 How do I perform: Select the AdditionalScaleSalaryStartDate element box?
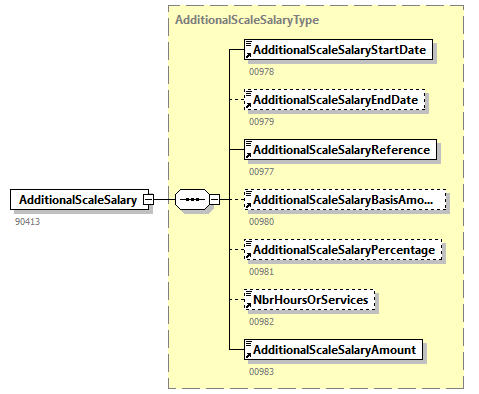[x=338, y=50]
